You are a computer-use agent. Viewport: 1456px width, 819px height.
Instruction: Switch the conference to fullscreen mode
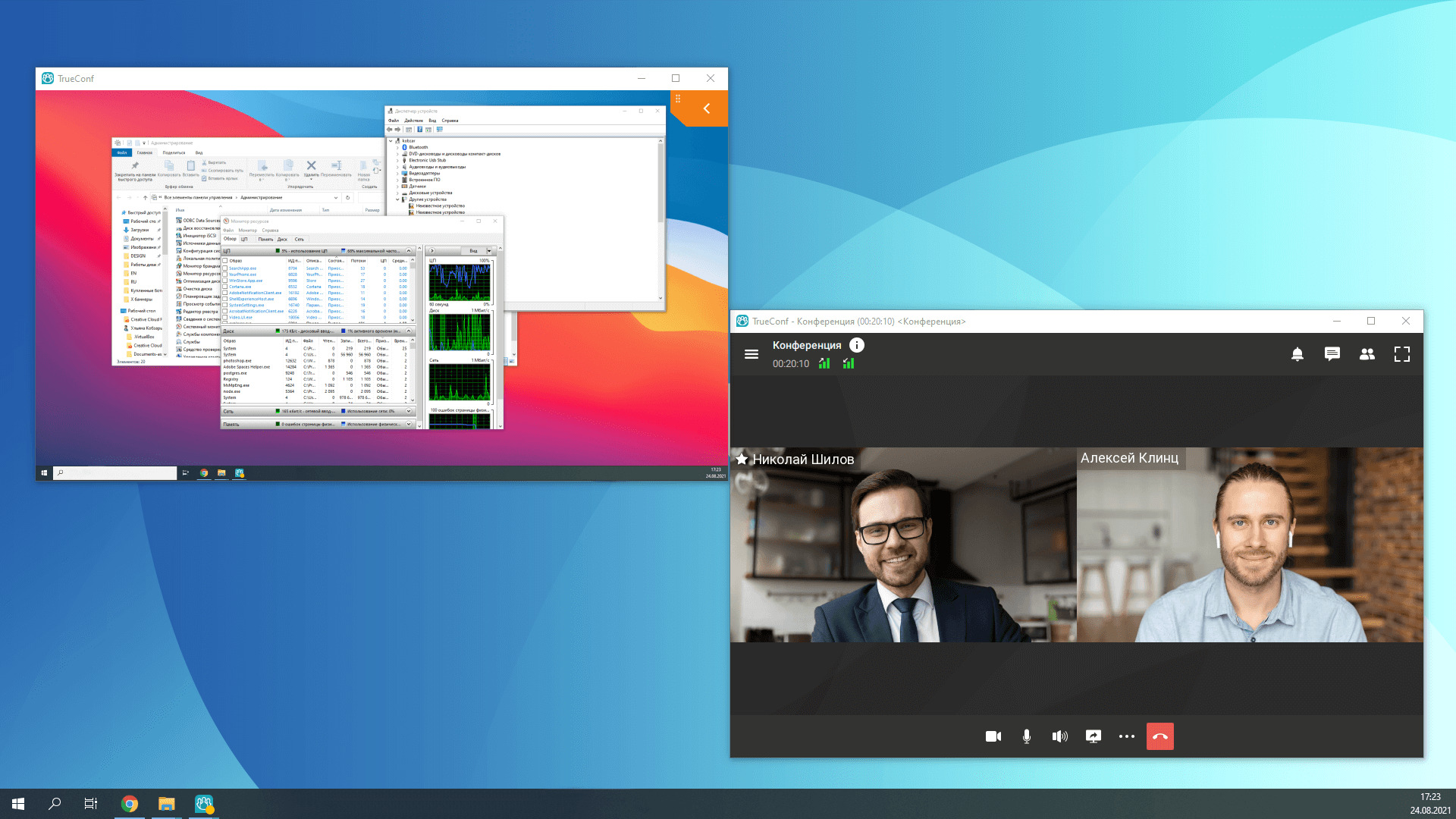(x=1402, y=354)
